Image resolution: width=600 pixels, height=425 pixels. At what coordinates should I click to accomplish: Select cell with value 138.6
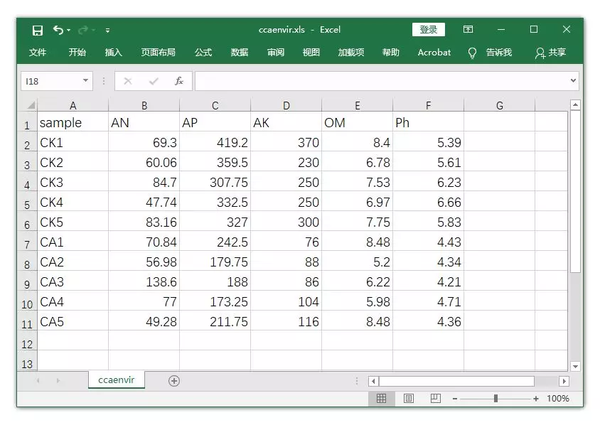(144, 282)
